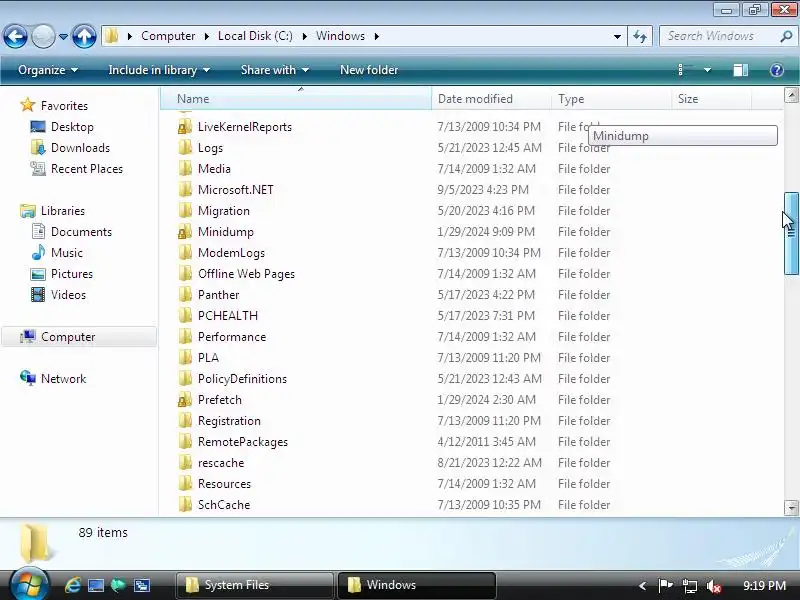800x600 pixels.
Task: Toggle the preview pane icon
Action: (740, 70)
